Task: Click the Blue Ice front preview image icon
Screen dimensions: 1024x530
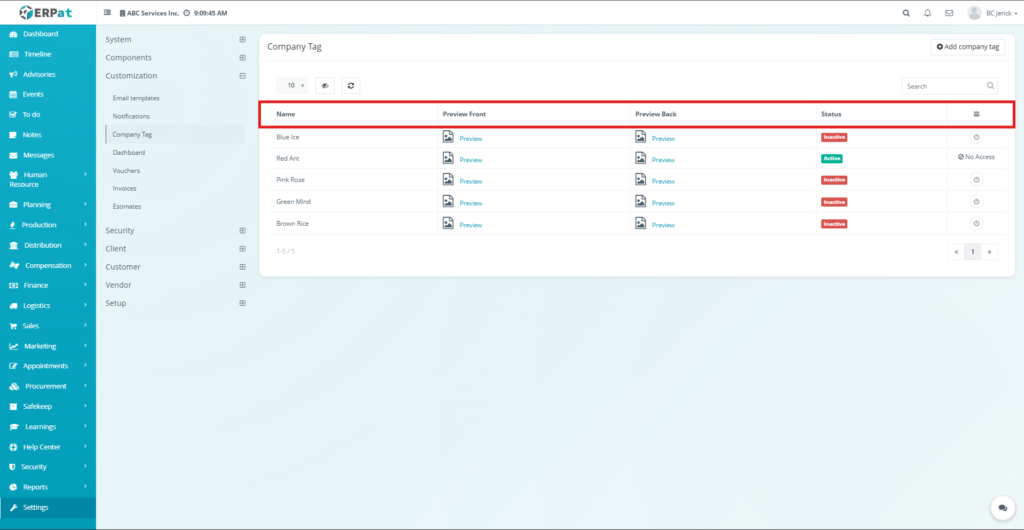Action: 448,137
